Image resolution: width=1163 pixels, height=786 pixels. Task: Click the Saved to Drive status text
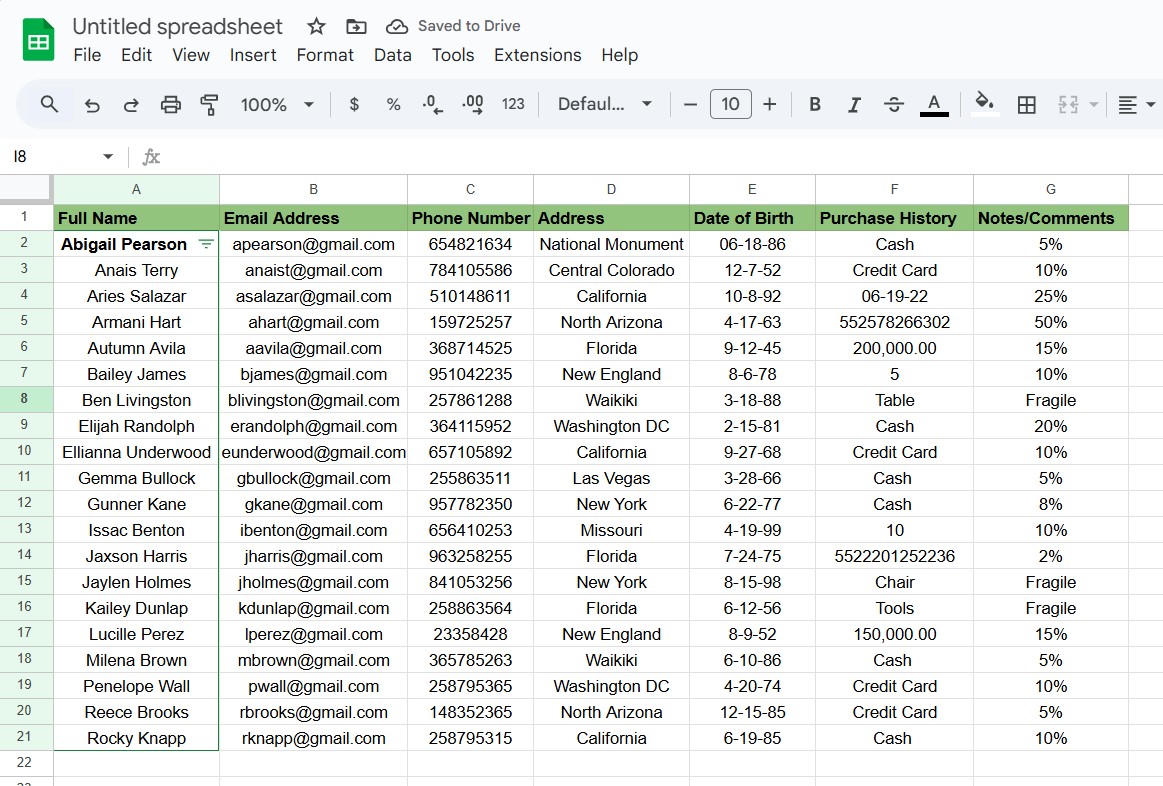pyautogui.click(x=469, y=26)
